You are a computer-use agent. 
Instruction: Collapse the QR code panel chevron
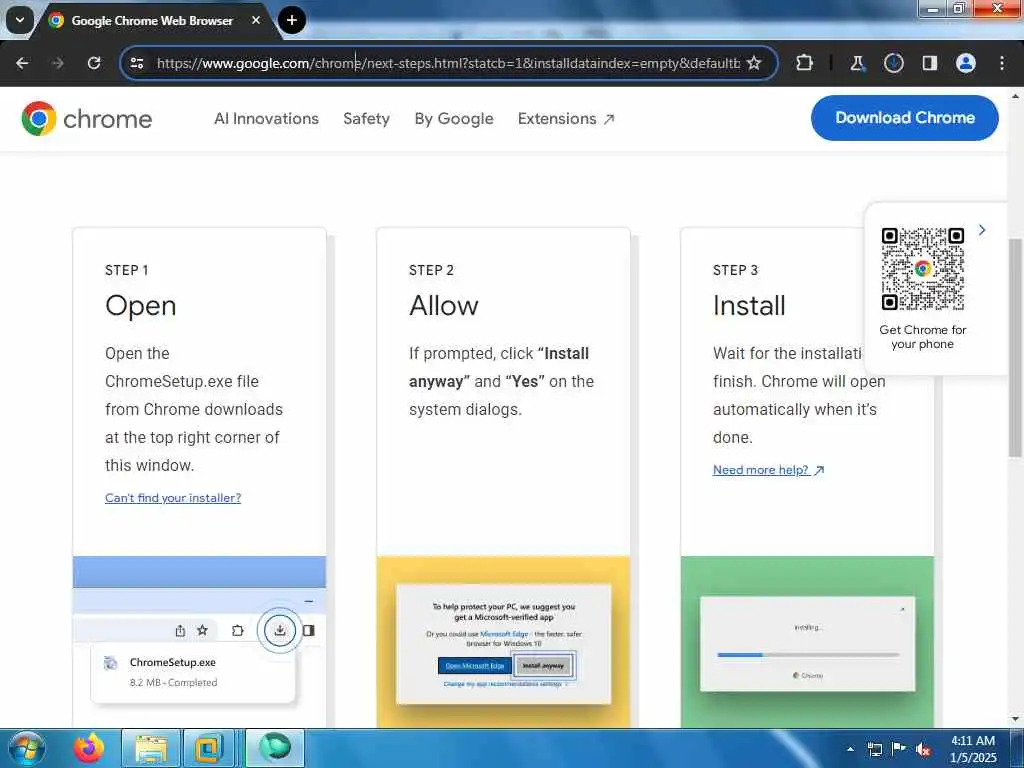[x=982, y=230]
